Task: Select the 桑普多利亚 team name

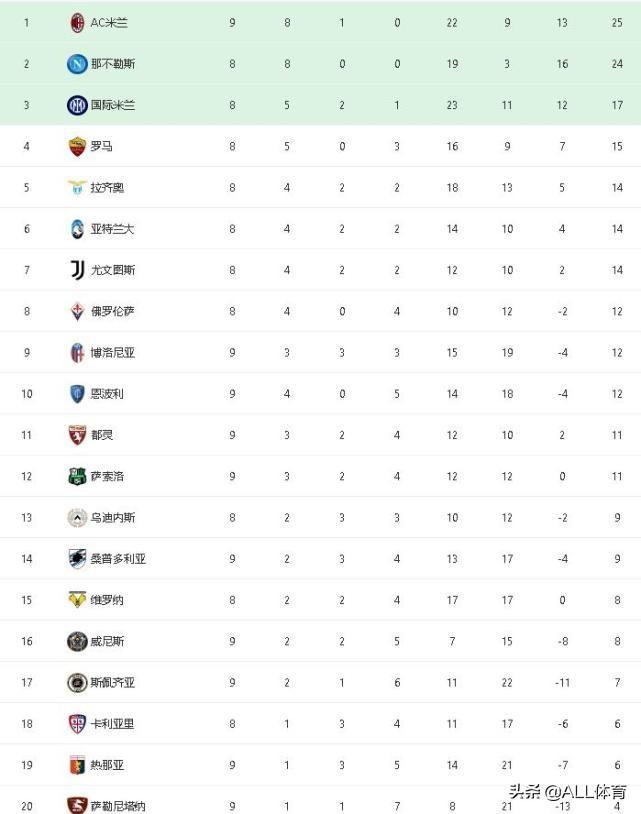Action: point(118,559)
